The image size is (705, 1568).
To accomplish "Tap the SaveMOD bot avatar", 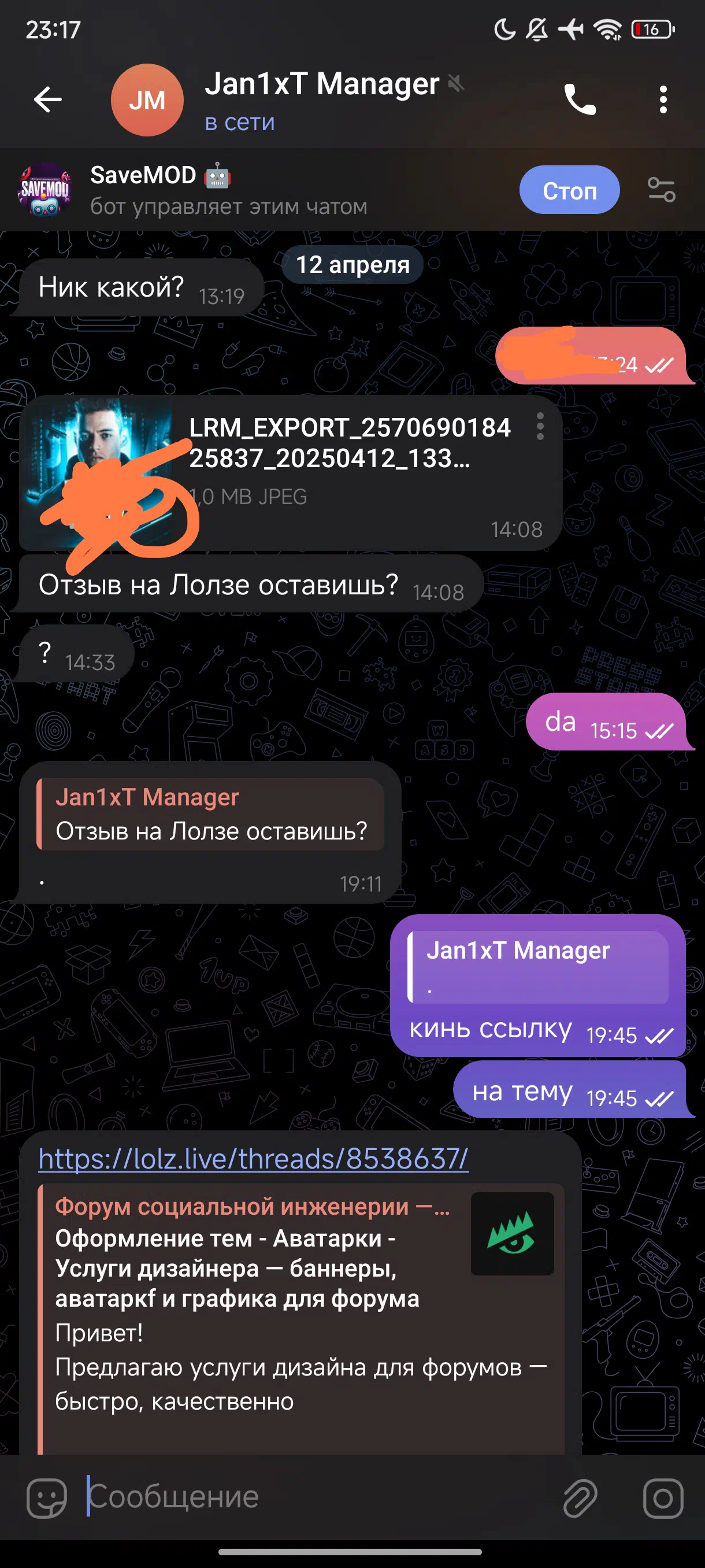I will (44, 190).
